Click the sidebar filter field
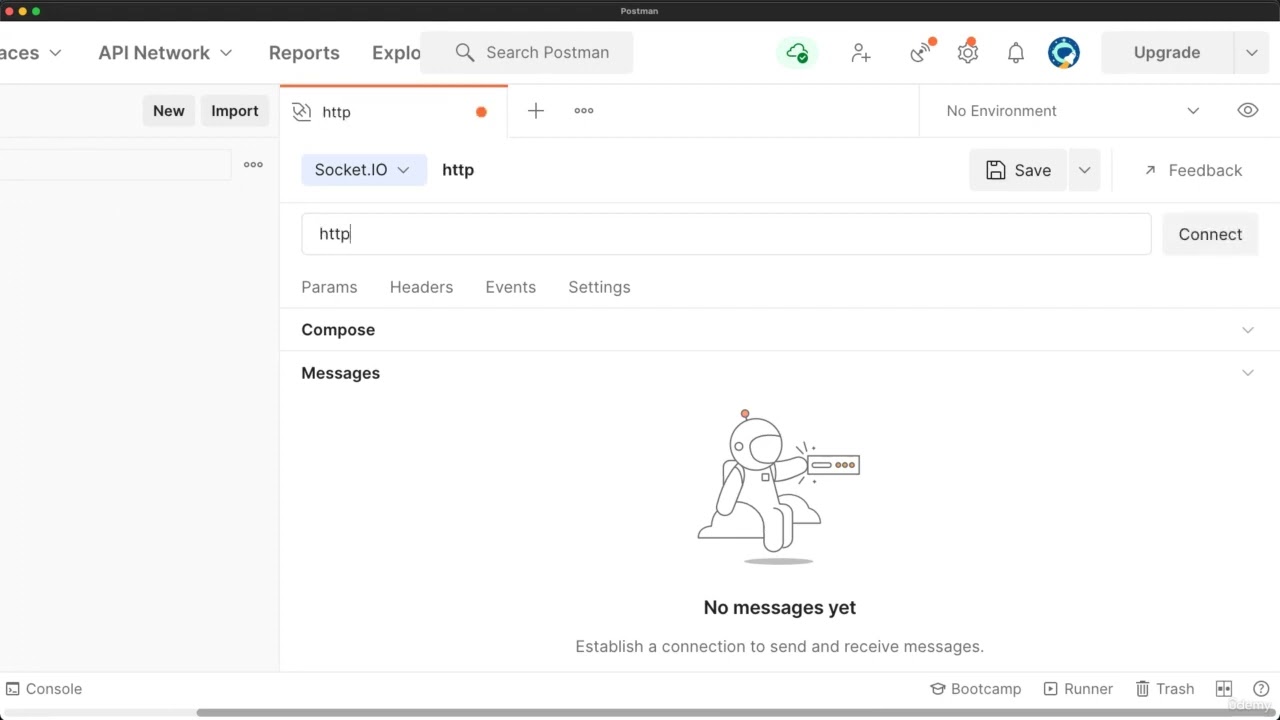Image resolution: width=1280 pixels, height=720 pixels. click(x=115, y=165)
